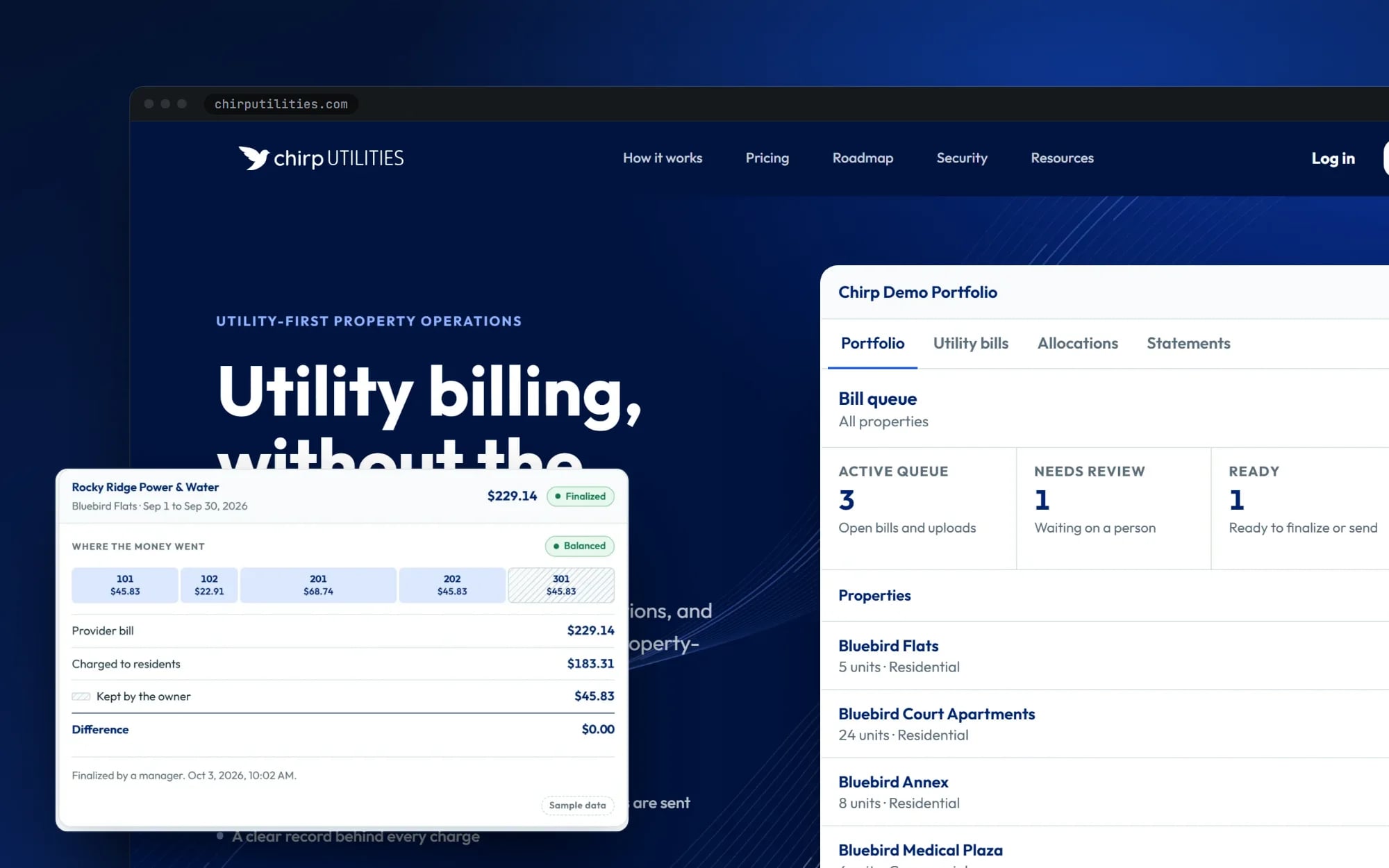Click the Balanced status badge
The image size is (1389, 868).
pos(580,546)
